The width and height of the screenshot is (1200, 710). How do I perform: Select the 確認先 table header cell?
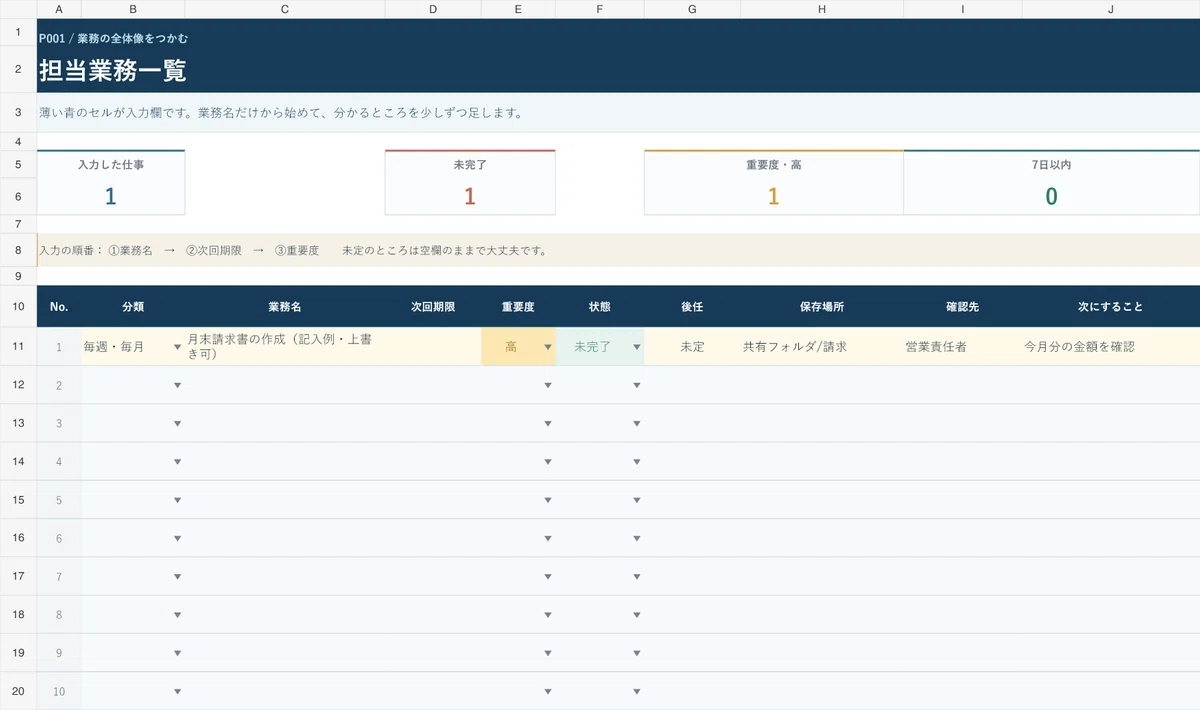(963, 307)
